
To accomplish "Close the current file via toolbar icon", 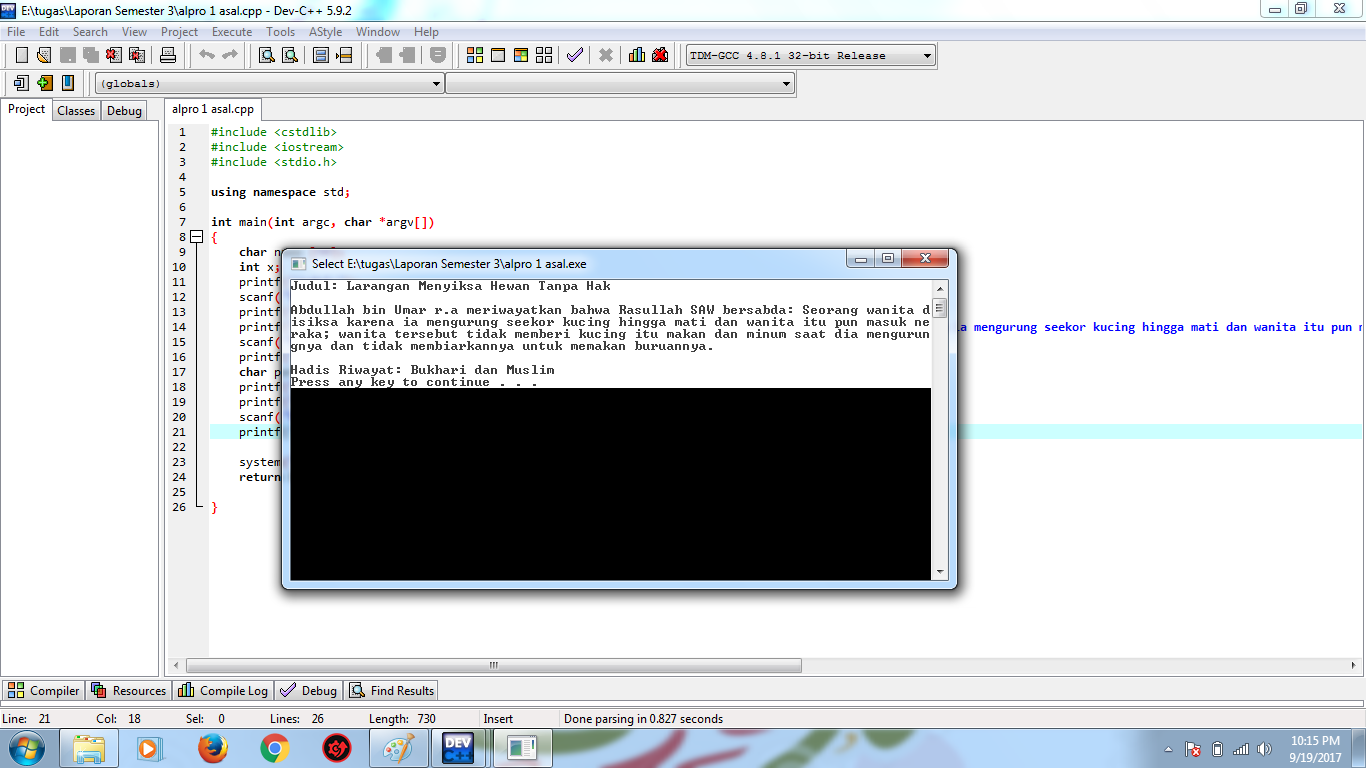I will [x=113, y=55].
